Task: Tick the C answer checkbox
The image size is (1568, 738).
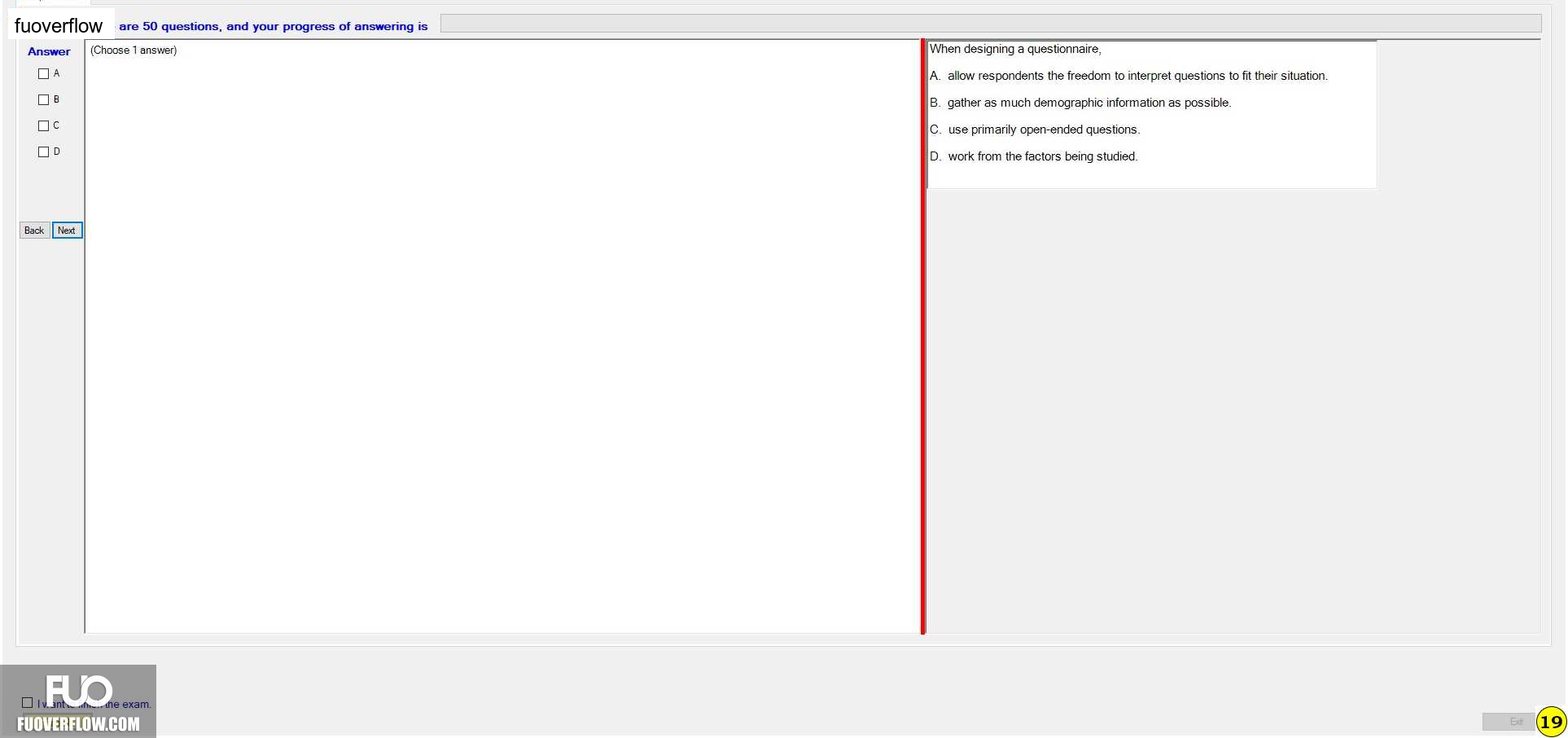Action: pos(44,126)
